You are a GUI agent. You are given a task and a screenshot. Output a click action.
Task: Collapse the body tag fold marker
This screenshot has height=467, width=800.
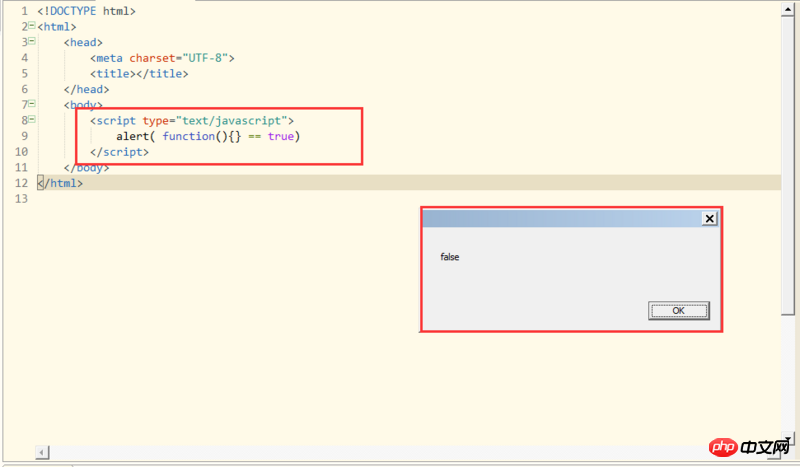coord(32,104)
